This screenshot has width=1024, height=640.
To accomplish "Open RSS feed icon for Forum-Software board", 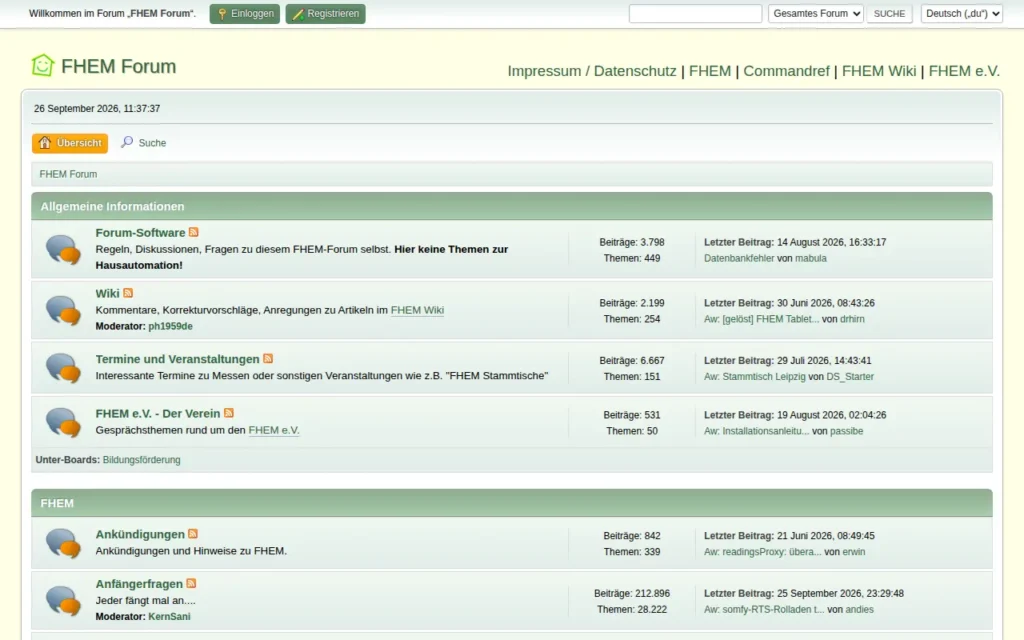I will point(193,232).
